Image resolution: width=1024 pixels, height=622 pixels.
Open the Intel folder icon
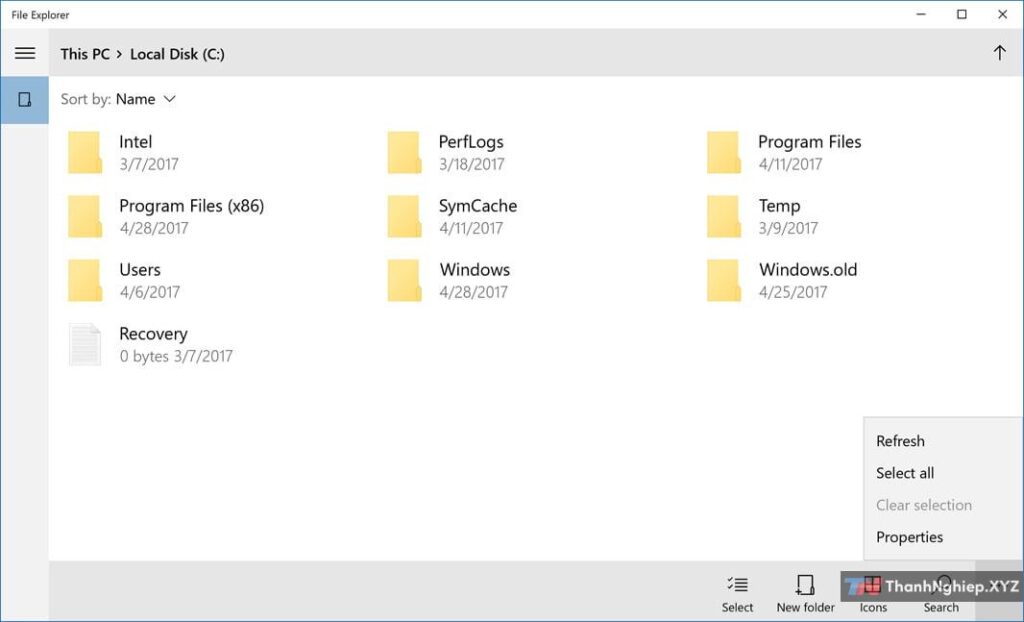(85, 152)
